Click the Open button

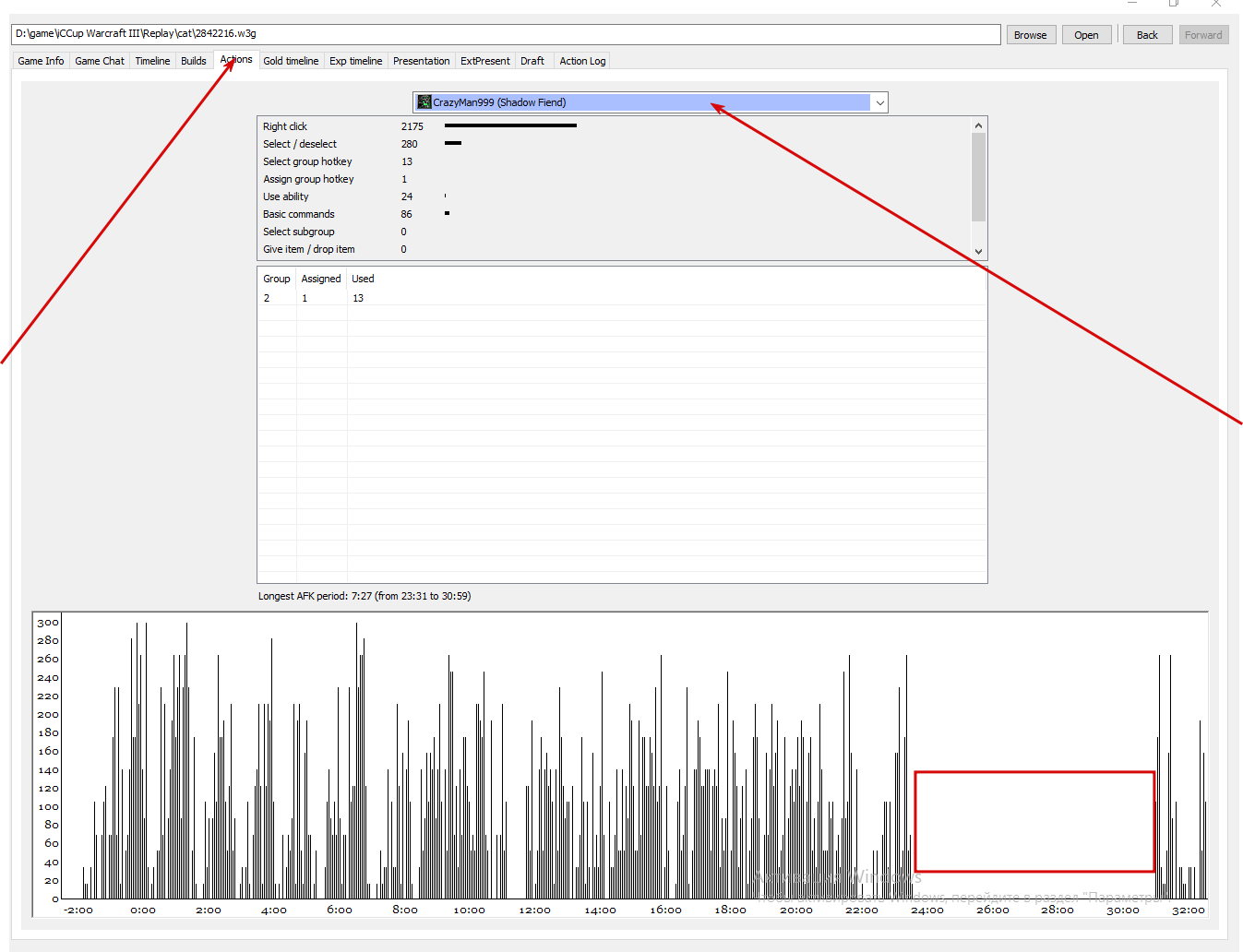click(x=1086, y=35)
